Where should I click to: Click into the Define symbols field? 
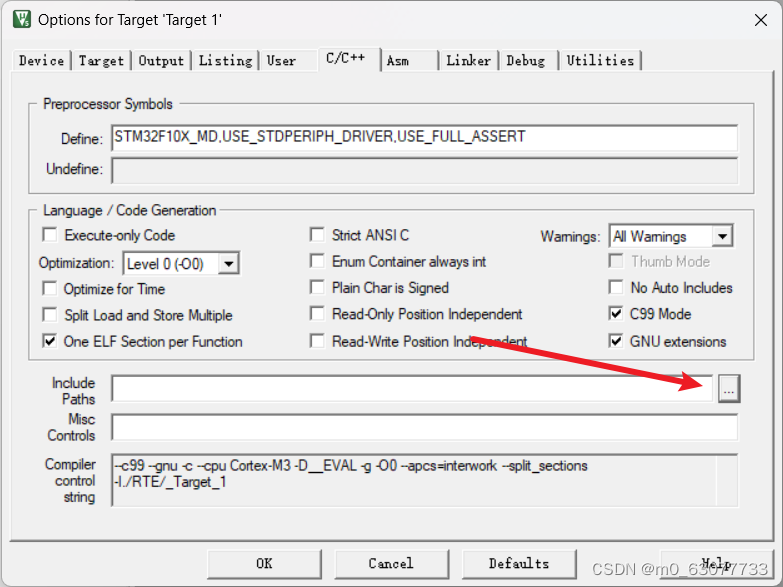pyautogui.click(x=424, y=137)
